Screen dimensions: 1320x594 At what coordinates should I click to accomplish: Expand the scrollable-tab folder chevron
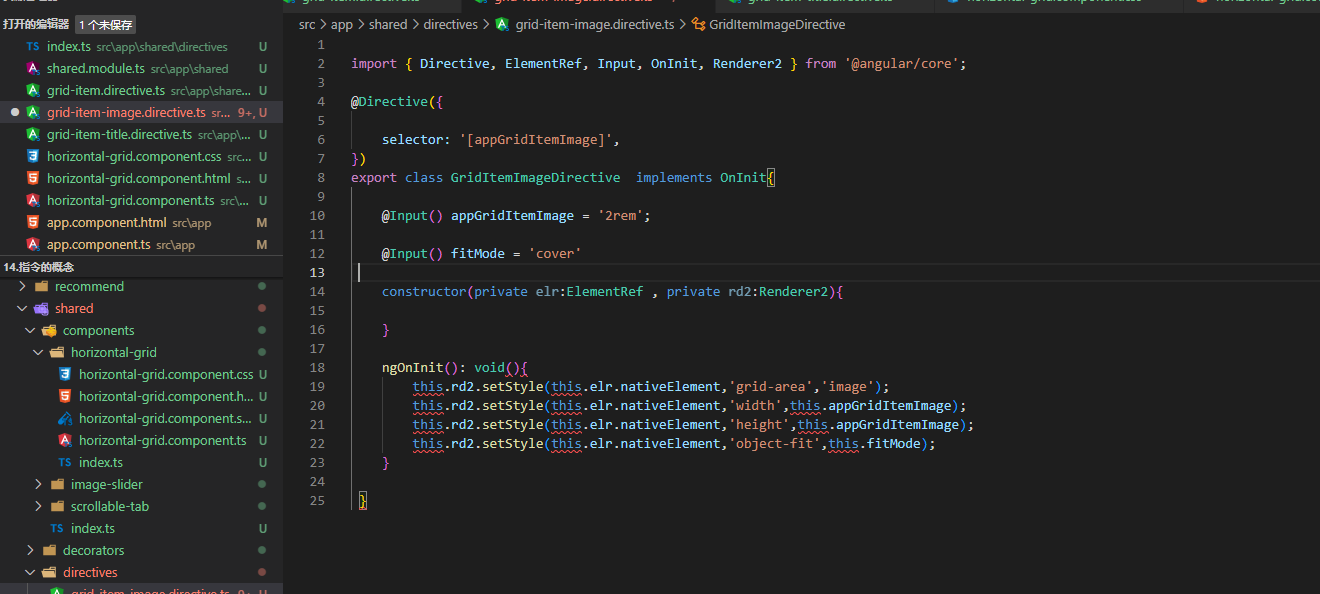click(x=39, y=507)
